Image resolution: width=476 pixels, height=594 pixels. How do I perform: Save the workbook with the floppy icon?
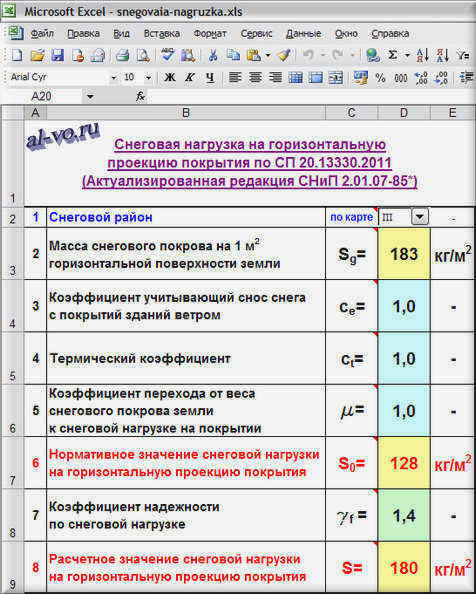pyautogui.click(x=58, y=56)
